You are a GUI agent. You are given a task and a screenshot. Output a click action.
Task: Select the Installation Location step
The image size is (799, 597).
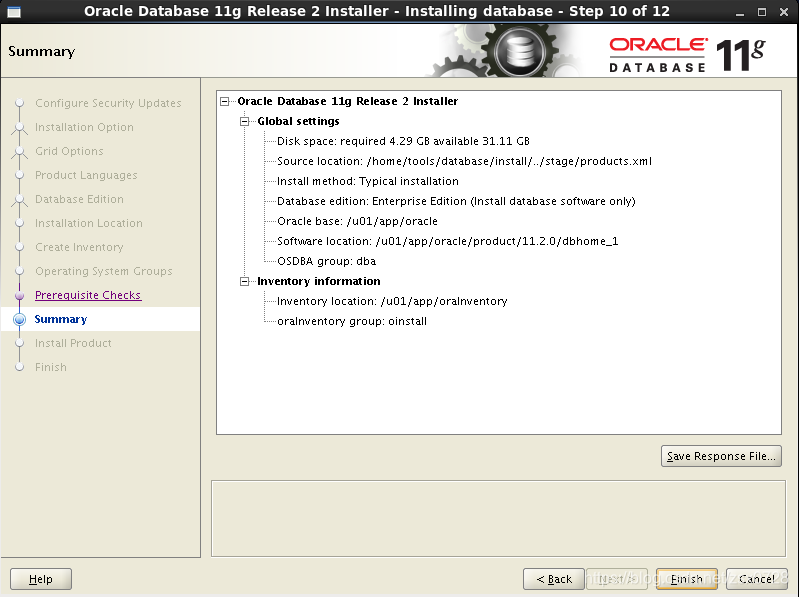tap(89, 223)
